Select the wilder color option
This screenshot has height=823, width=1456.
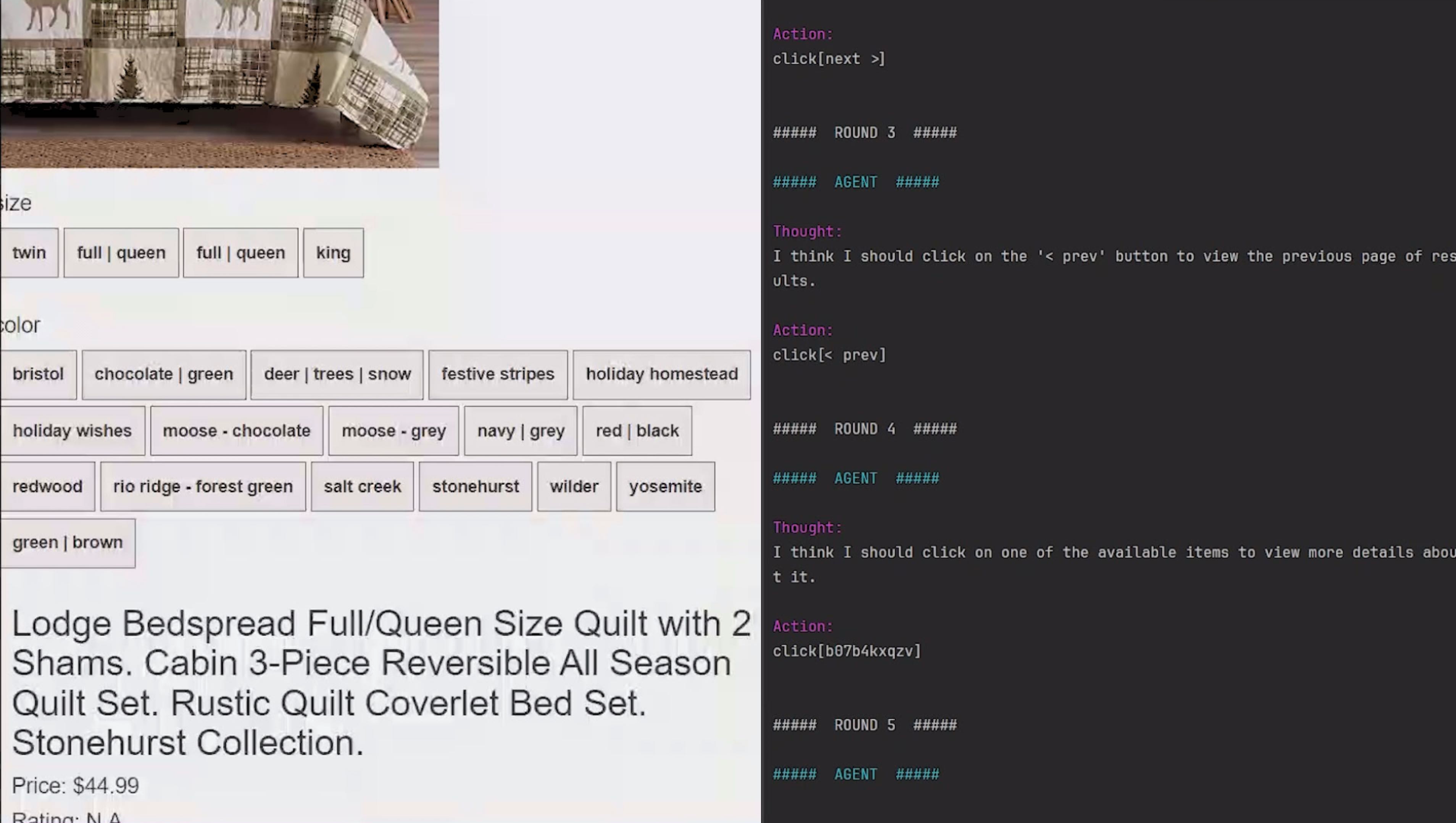pyautogui.click(x=574, y=487)
